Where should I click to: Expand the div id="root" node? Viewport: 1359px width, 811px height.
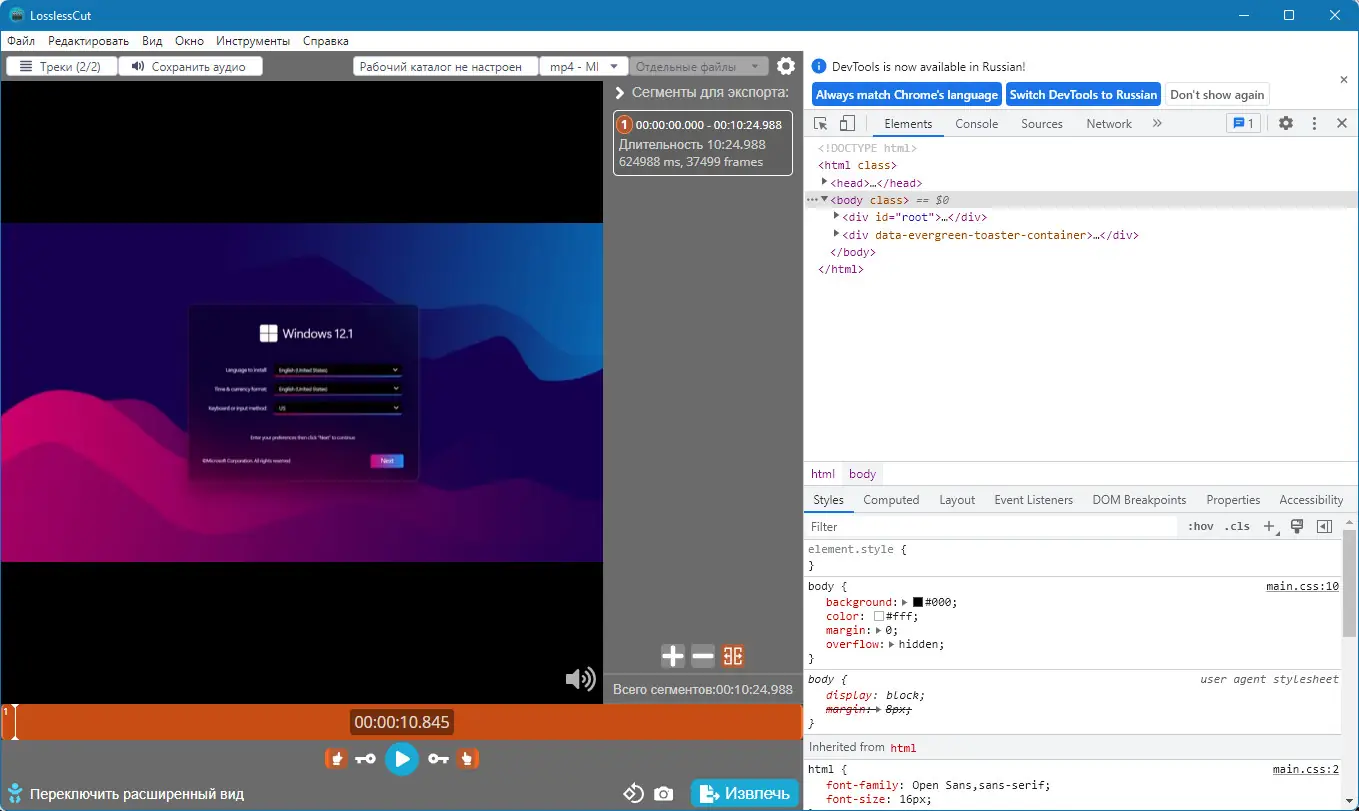837,216
